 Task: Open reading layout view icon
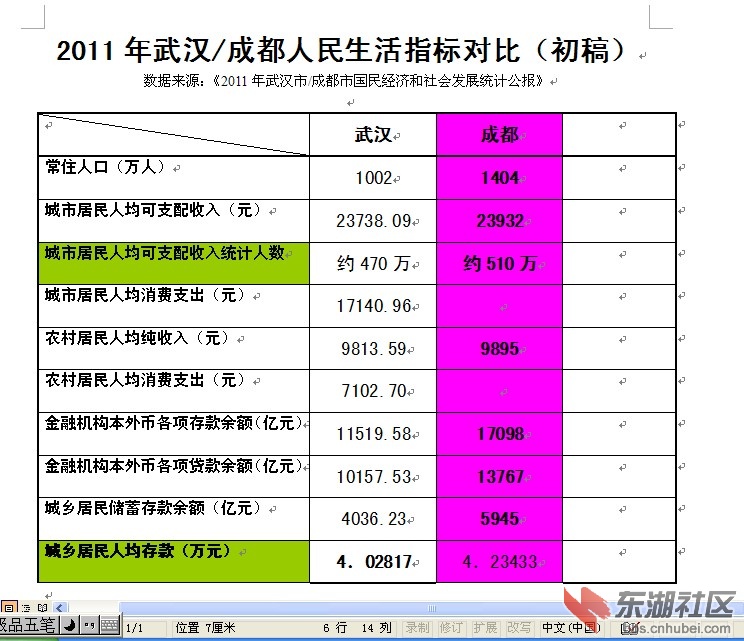click(x=42, y=608)
